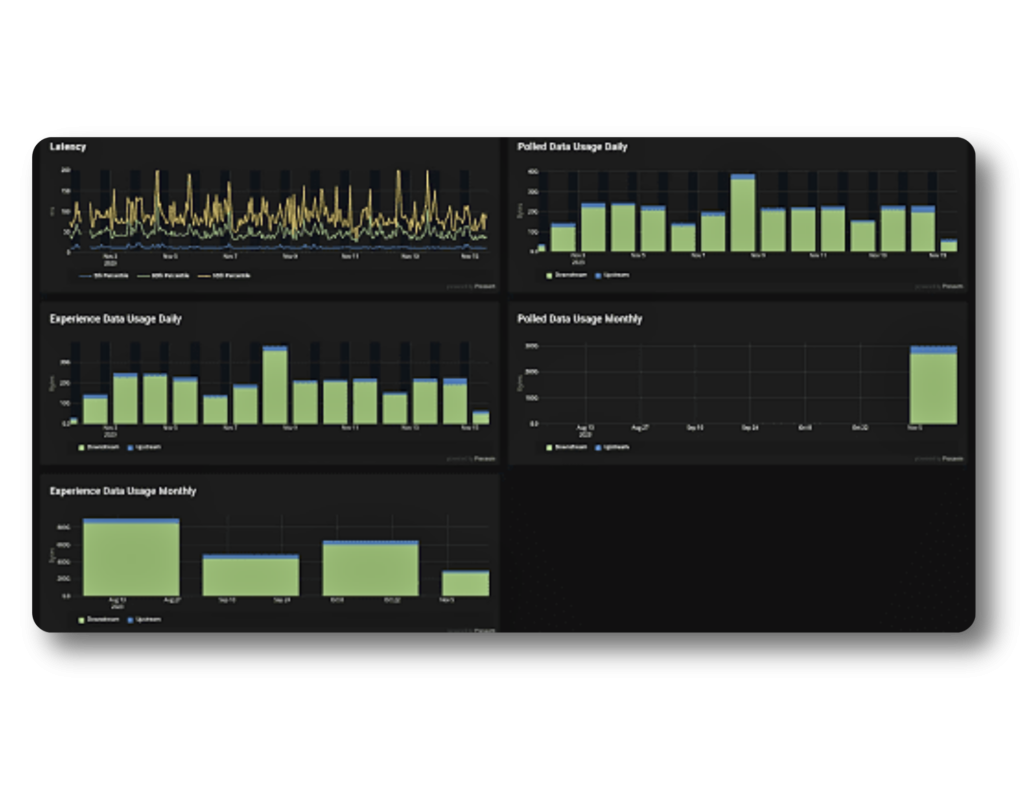Open the Latency panel title menu

coord(69,146)
